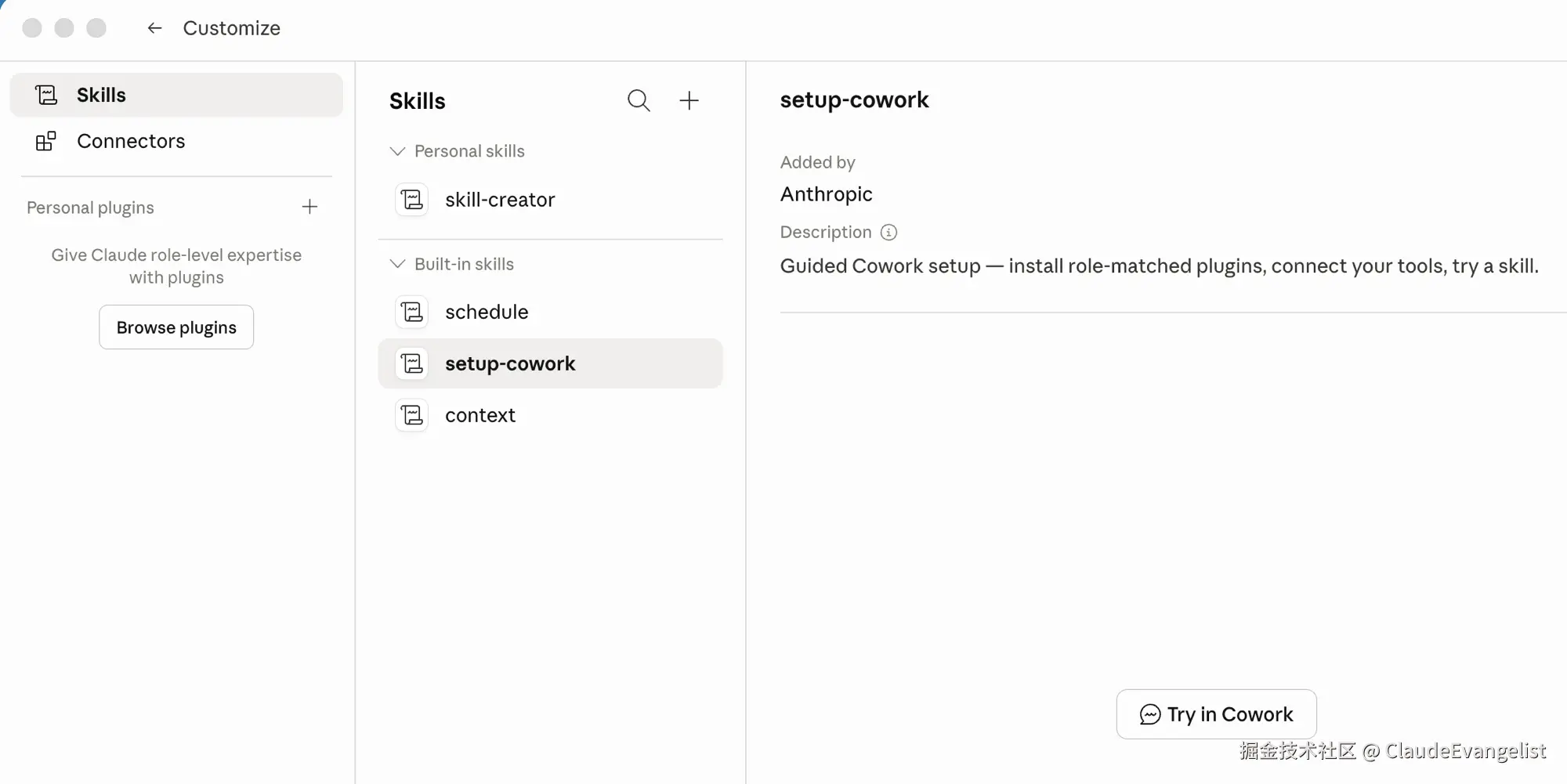Switch to Connectors in sidebar
This screenshot has height=784, width=1567.
click(x=176, y=141)
